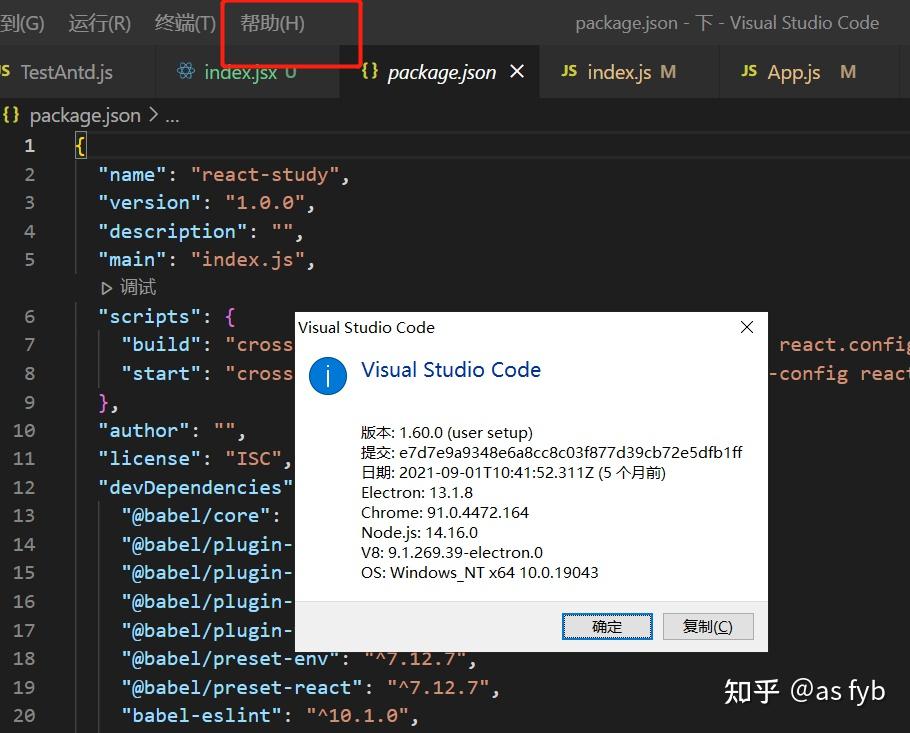Image resolution: width=910 pixels, height=733 pixels.
Task: Click the React icon on index.jsx tab
Action: click(x=186, y=71)
